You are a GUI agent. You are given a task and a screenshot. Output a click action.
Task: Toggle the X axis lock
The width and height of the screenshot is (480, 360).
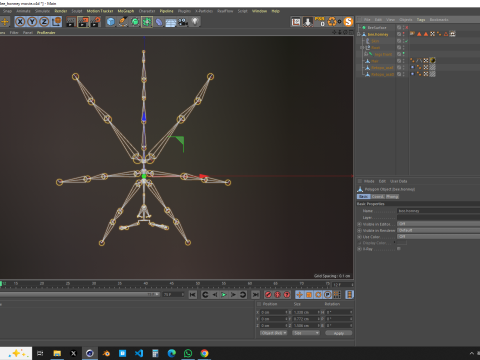tap(20, 22)
